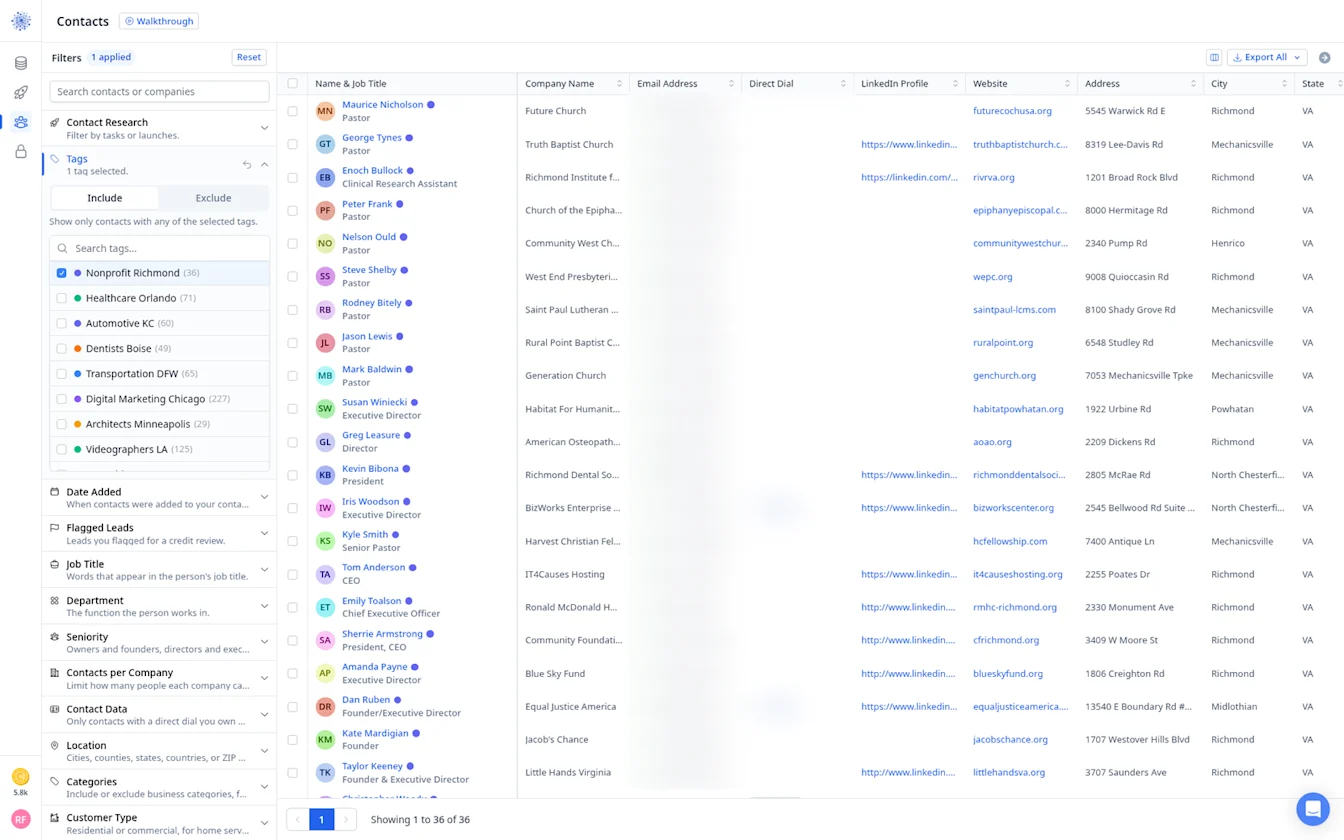Click the purple dot next to Automotive KC
The width and height of the screenshot is (1344, 840).
(x=78, y=323)
